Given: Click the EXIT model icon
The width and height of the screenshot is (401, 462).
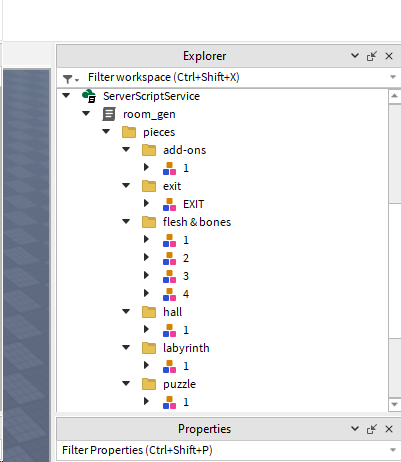Looking at the screenshot, I should pos(169,204).
